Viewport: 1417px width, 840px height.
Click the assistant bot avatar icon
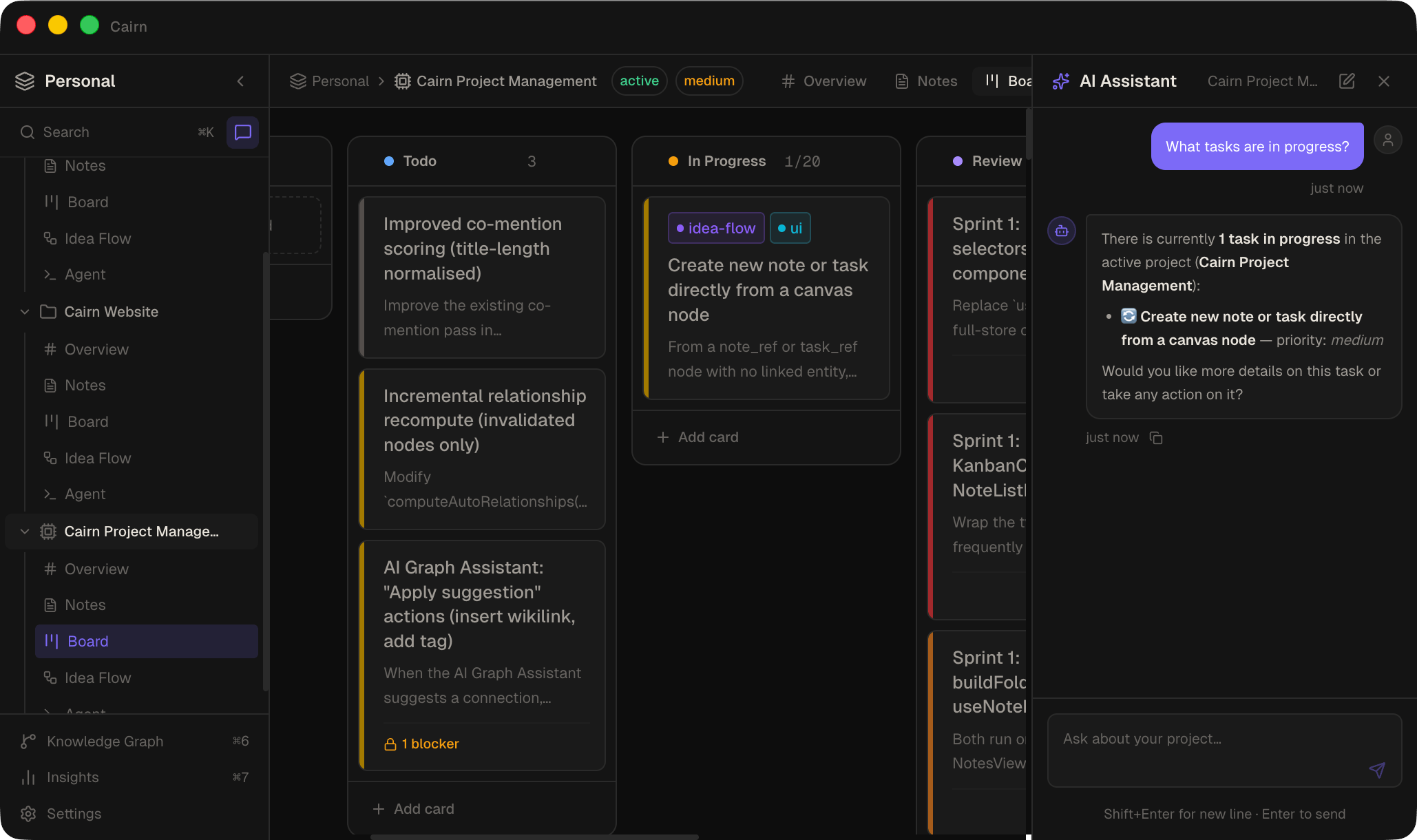click(x=1062, y=231)
